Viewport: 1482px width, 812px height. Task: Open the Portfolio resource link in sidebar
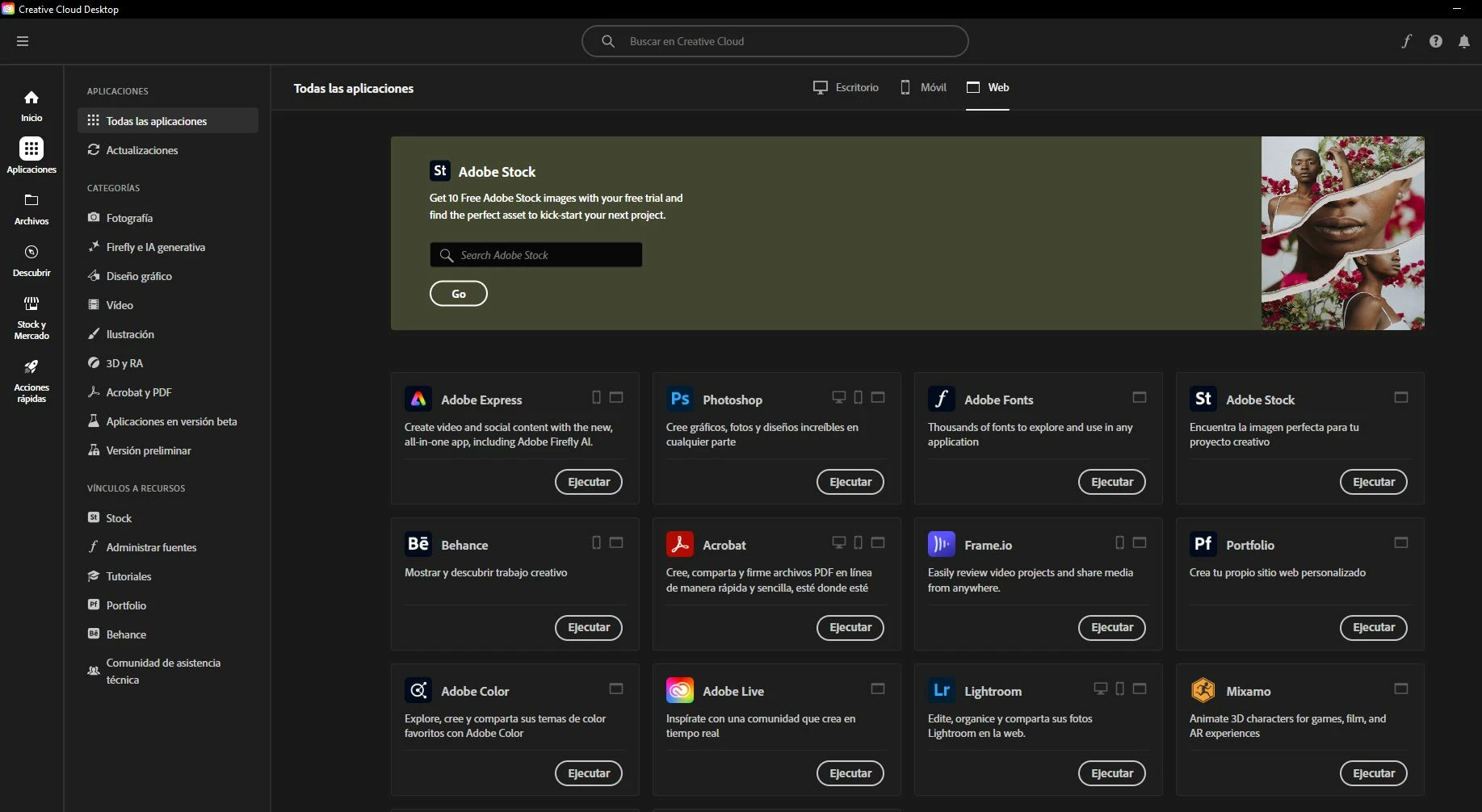[x=168, y=605]
